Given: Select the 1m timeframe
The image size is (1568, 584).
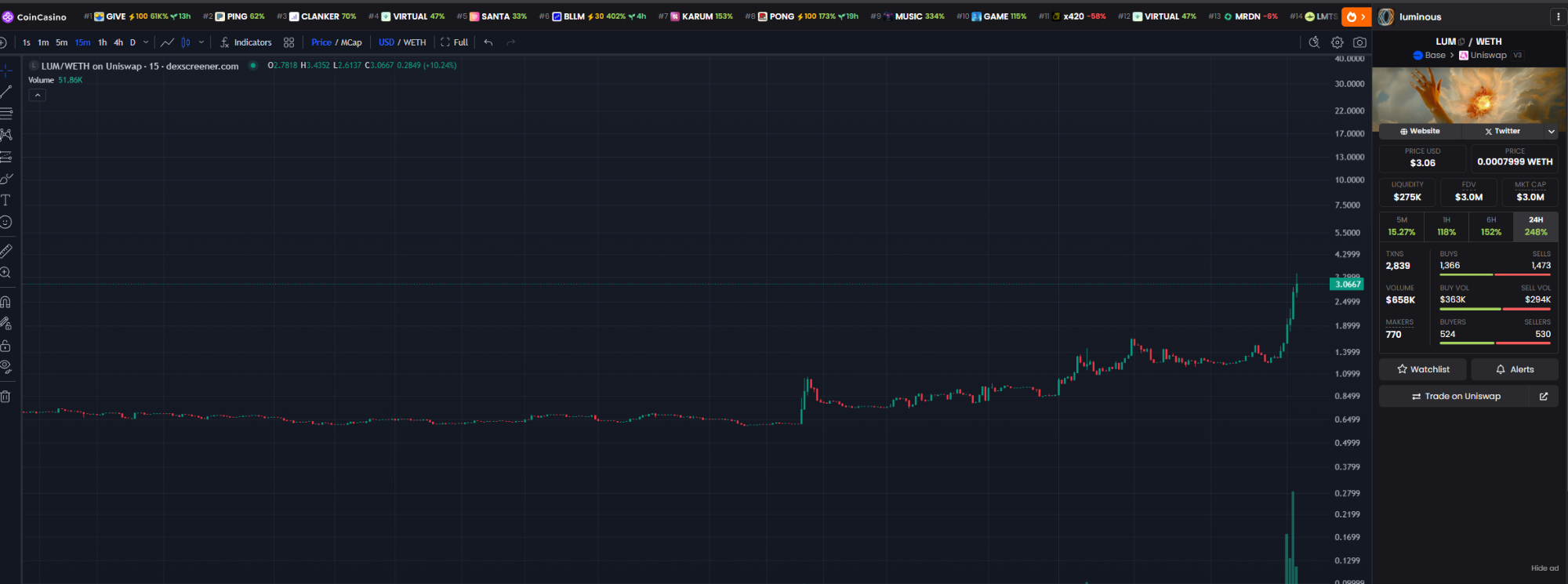Looking at the screenshot, I should click(43, 42).
